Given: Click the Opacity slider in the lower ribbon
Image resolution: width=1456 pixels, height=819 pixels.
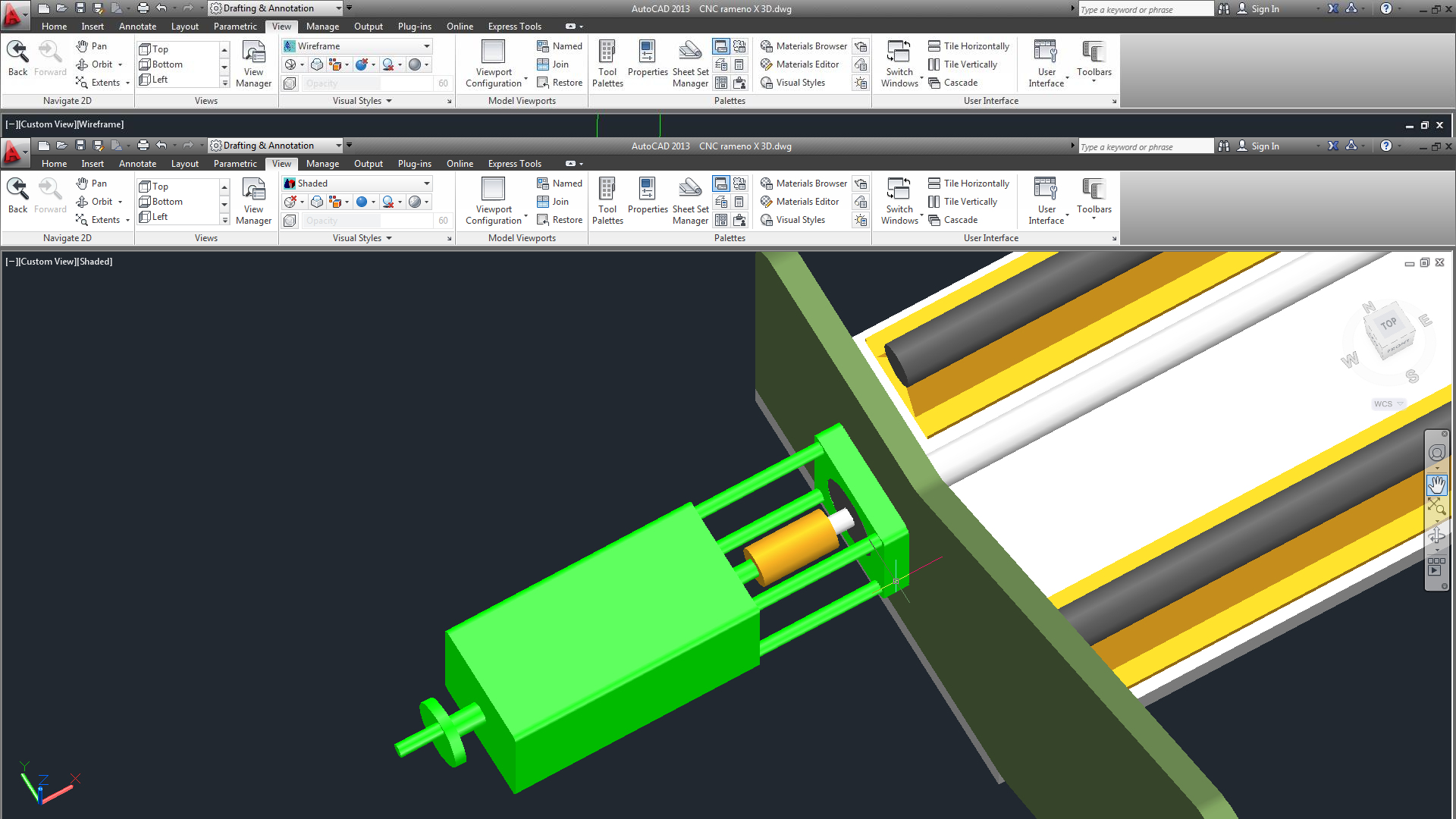Looking at the screenshot, I should pos(368,221).
